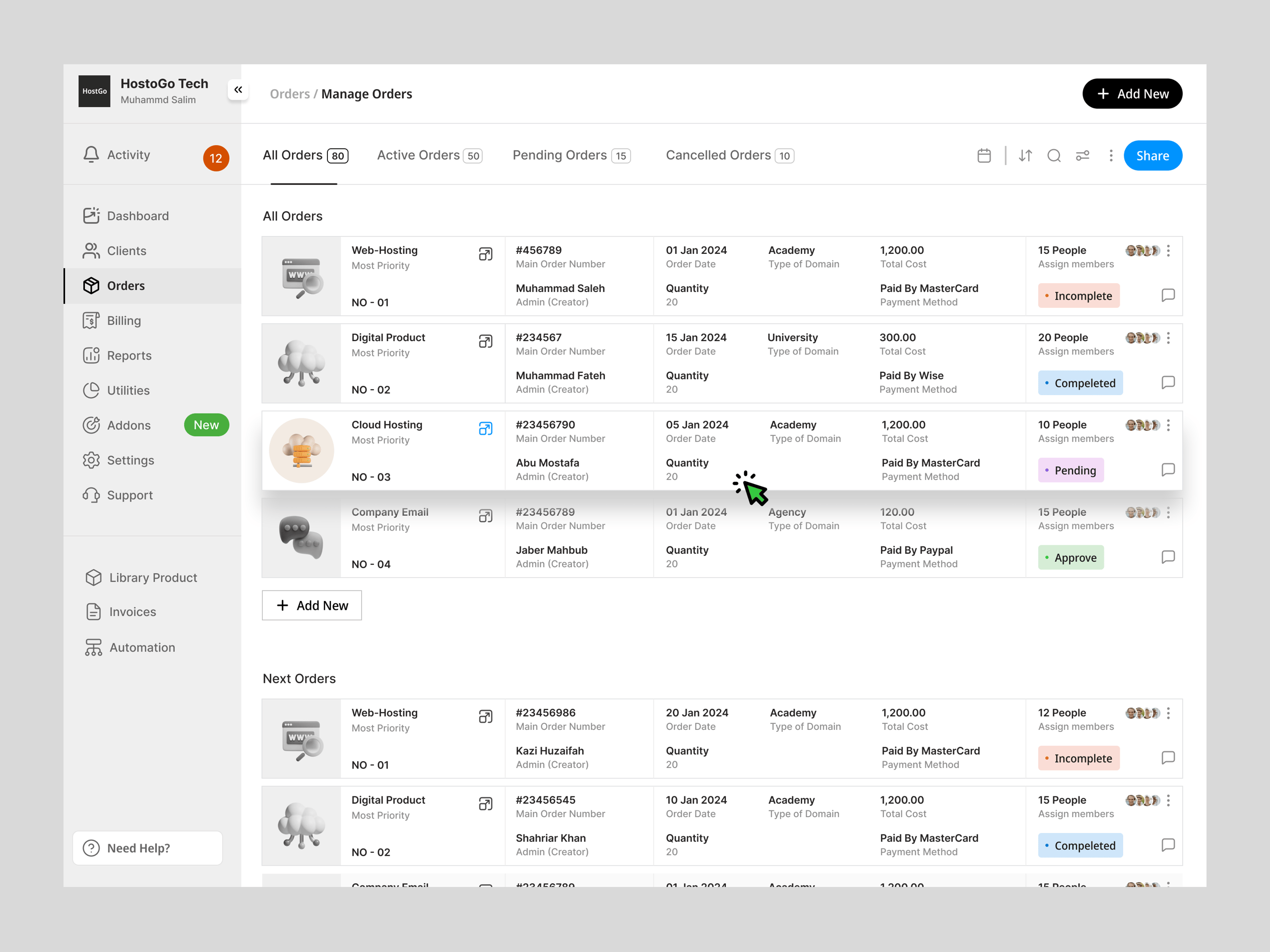1270x952 pixels.
Task: Switch to the Active Orders tab
Action: (x=430, y=156)
